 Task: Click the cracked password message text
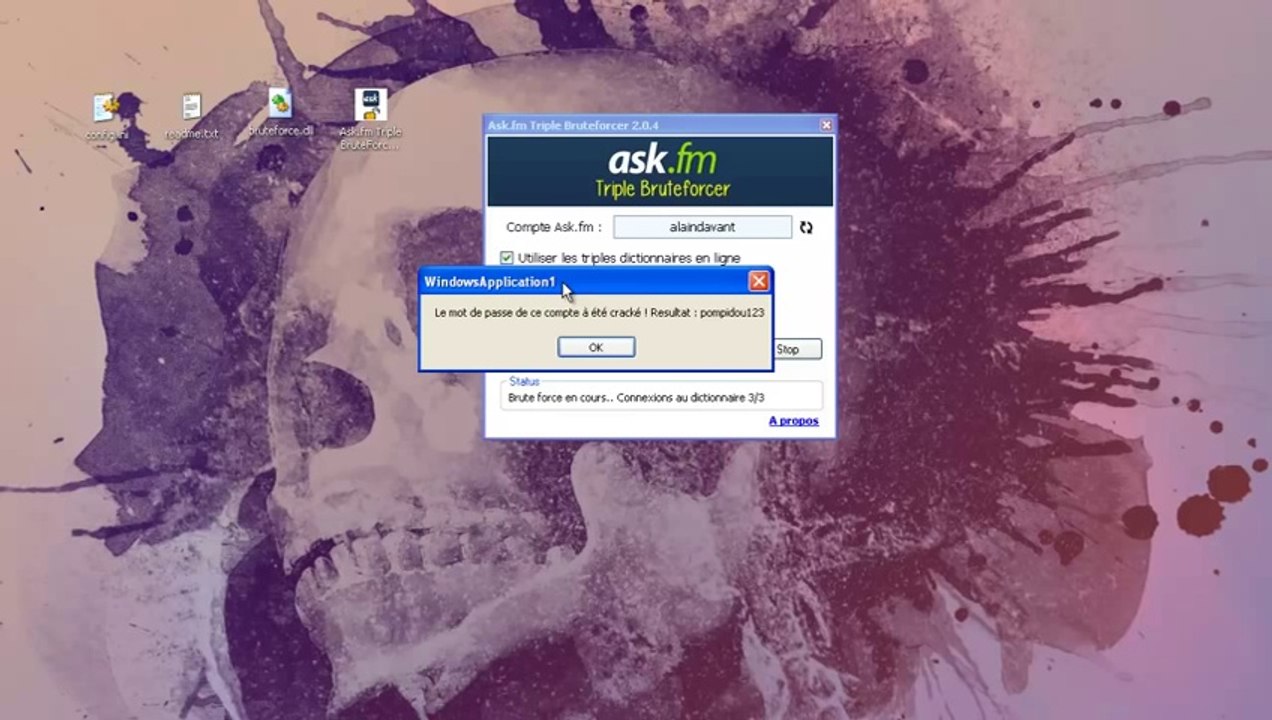click(599, 313)
